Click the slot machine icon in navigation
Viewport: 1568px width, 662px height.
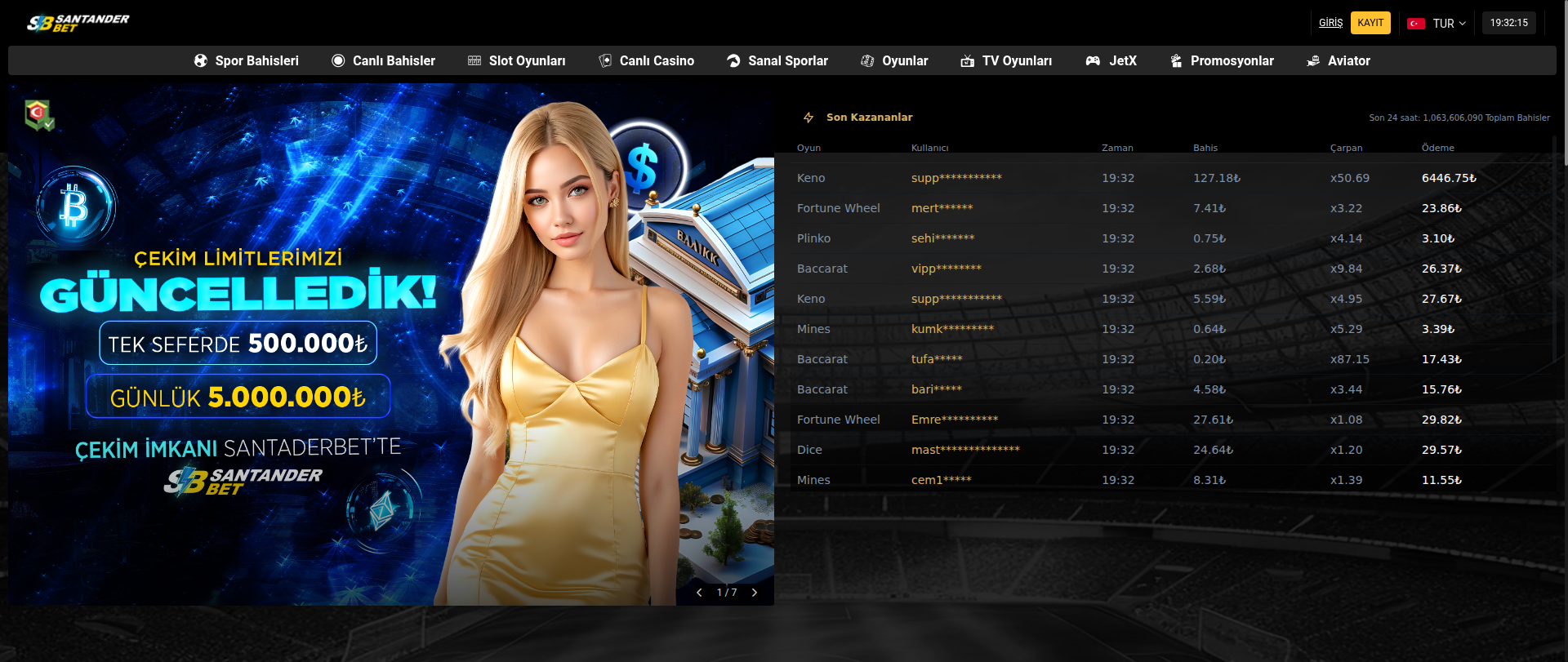474,60
